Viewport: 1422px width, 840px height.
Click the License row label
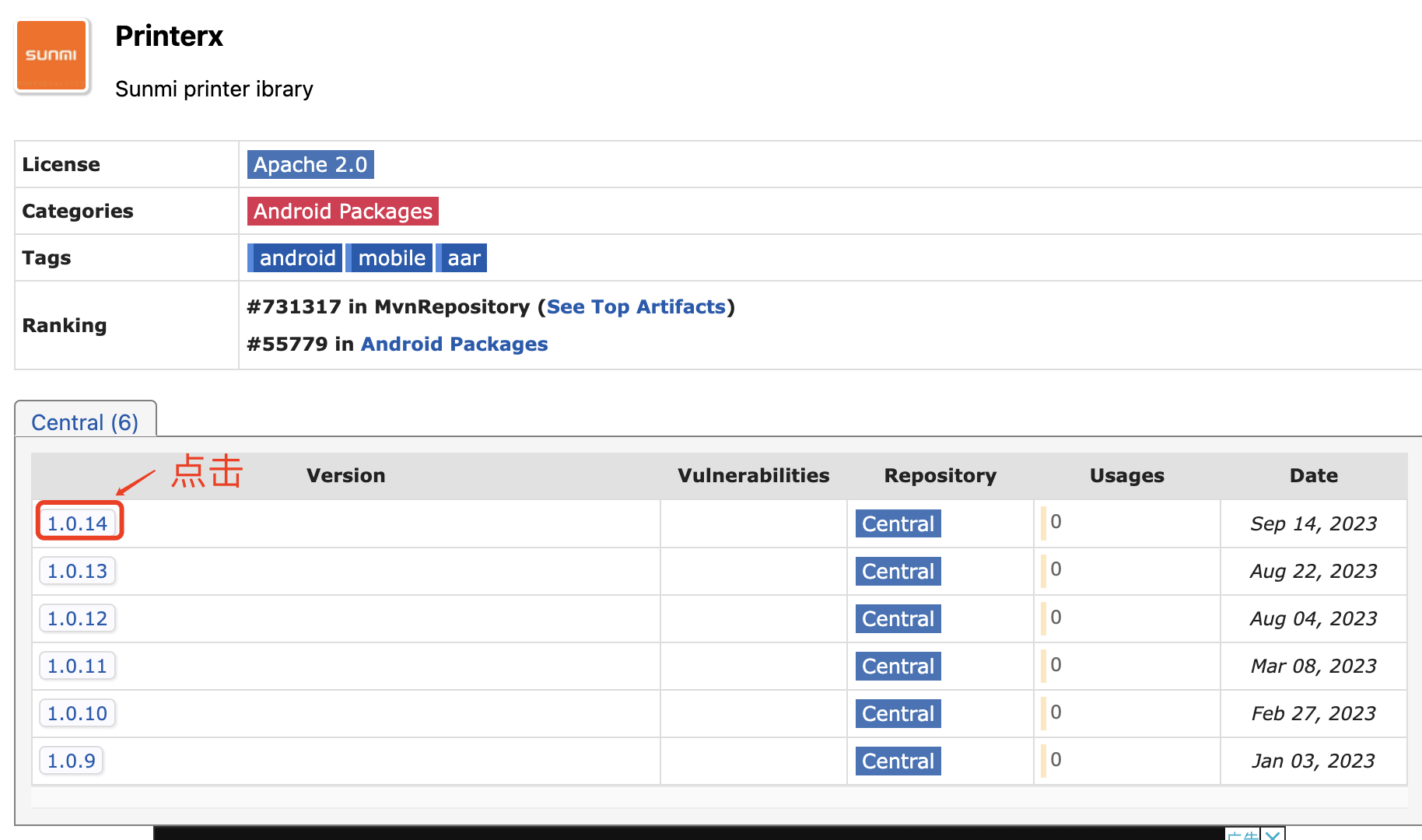pyautogui.click(x=61, y=165)
